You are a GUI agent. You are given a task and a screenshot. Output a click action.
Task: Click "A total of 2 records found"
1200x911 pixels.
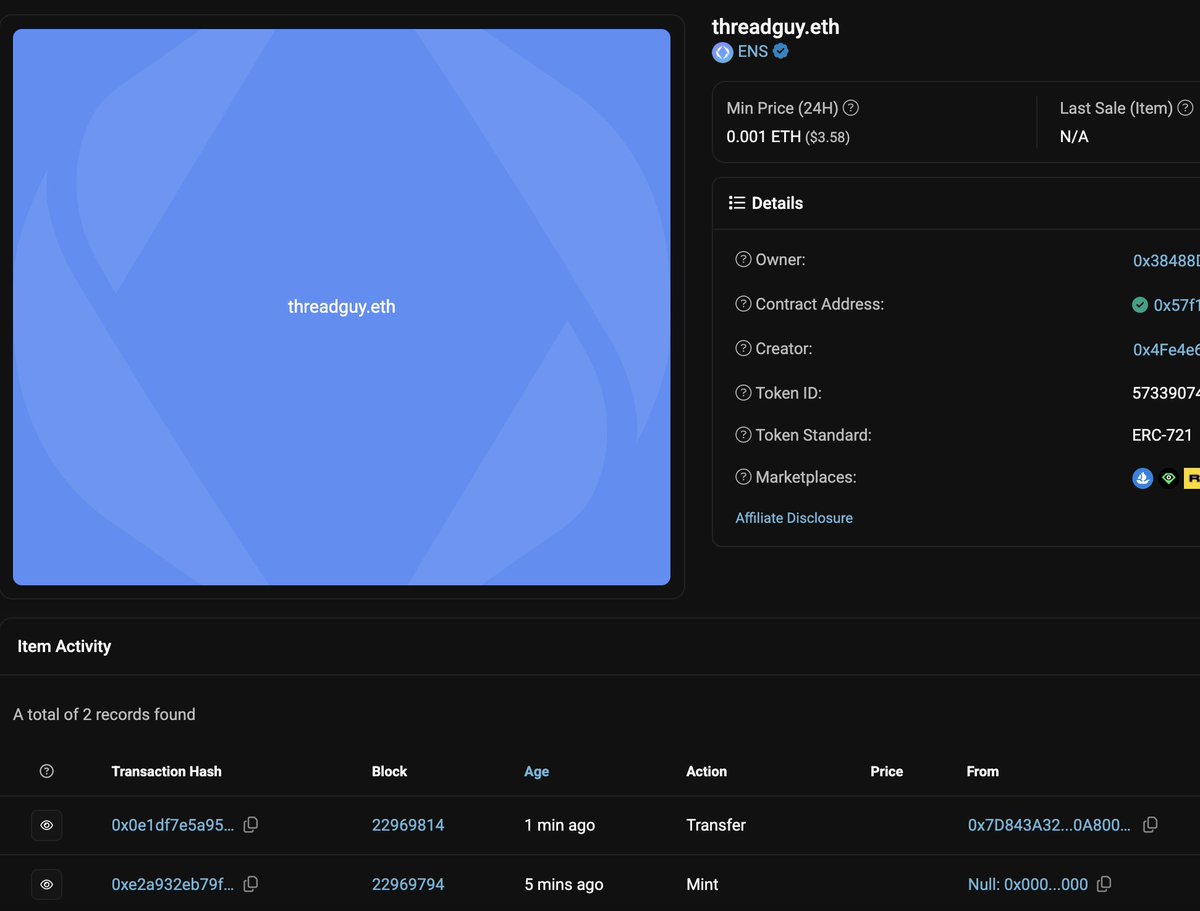pos(104,714)
